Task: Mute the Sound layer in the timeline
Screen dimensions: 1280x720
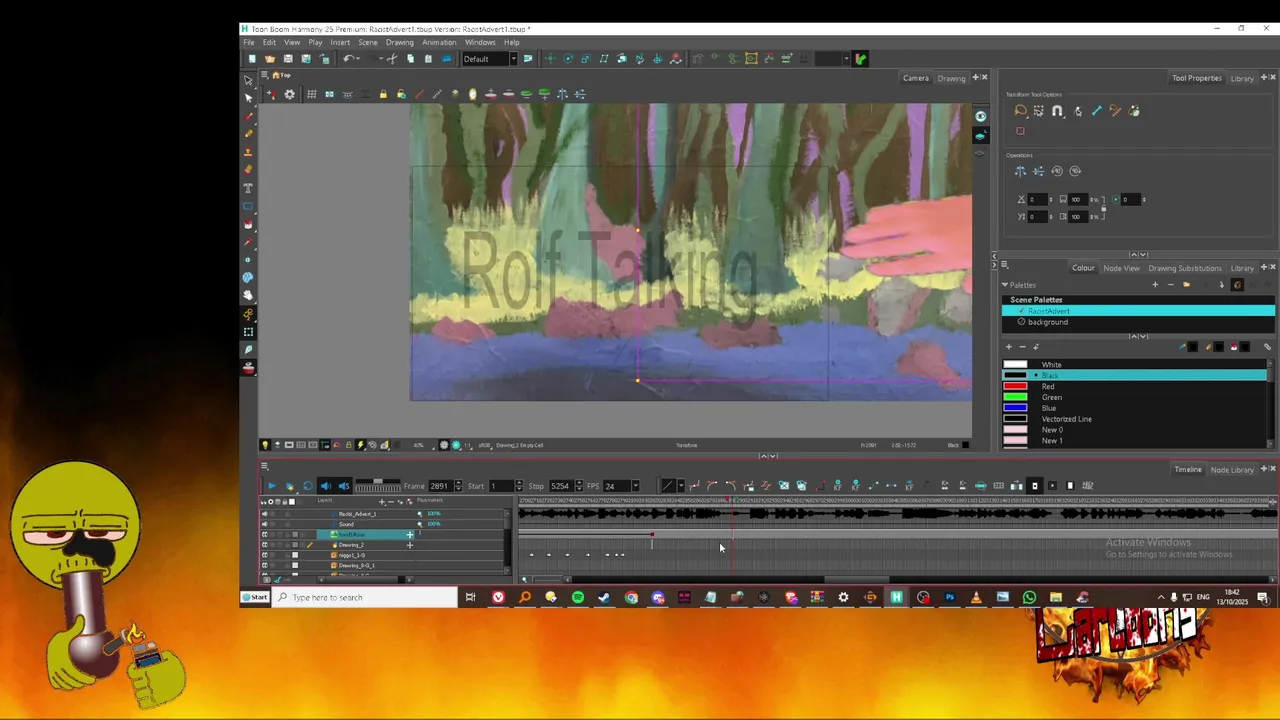Action: click(265, 524)
